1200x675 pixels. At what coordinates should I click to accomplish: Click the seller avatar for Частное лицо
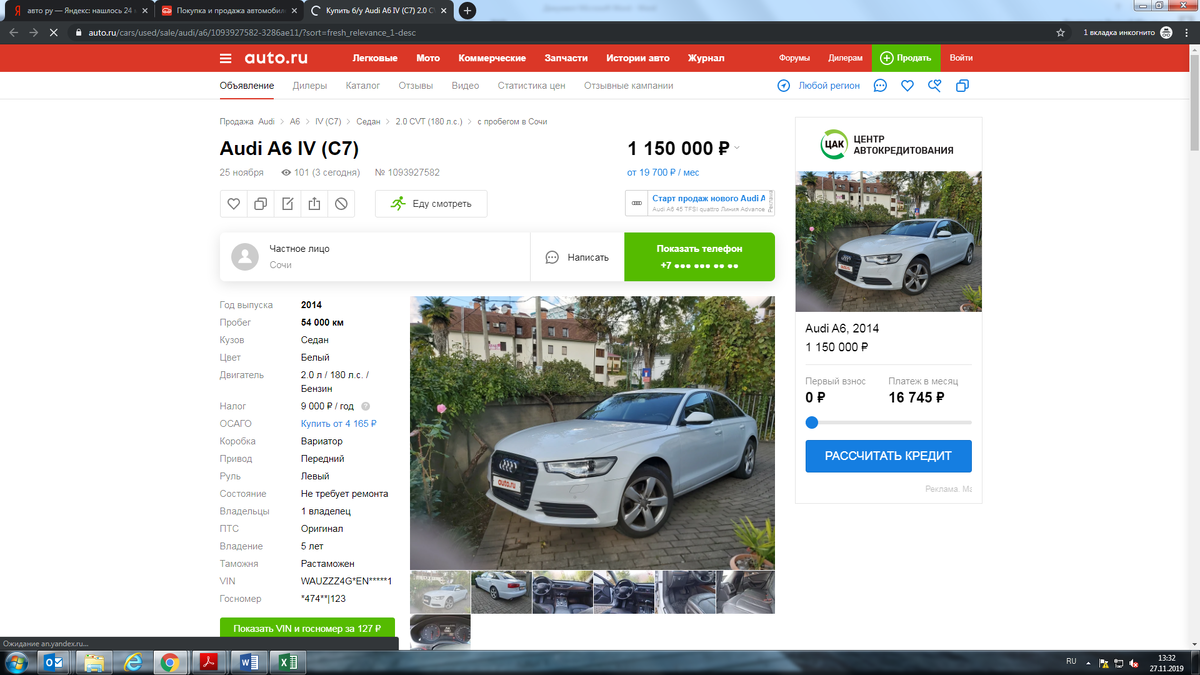coord(245,257)
